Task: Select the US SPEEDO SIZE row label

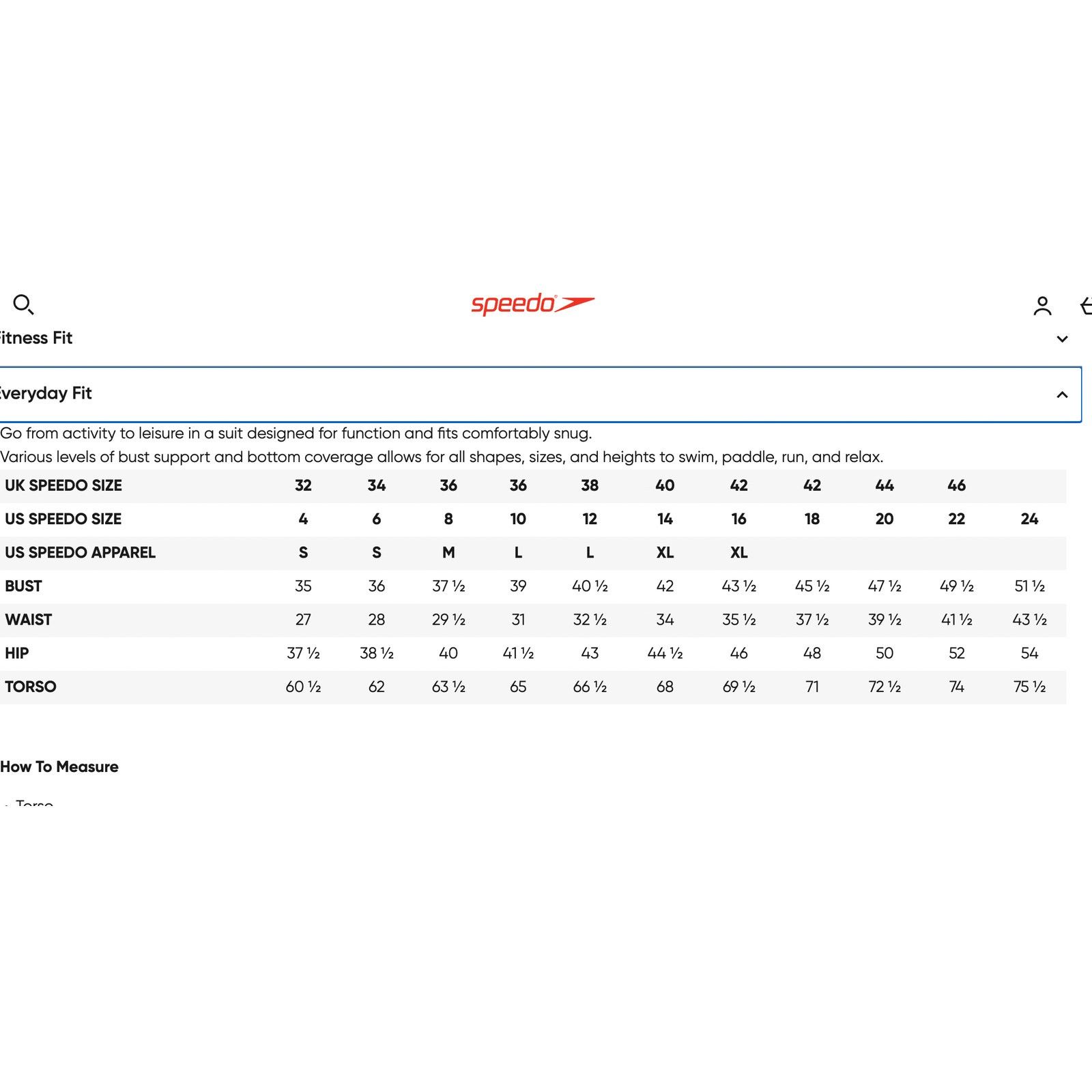Action: click(63, 519)
